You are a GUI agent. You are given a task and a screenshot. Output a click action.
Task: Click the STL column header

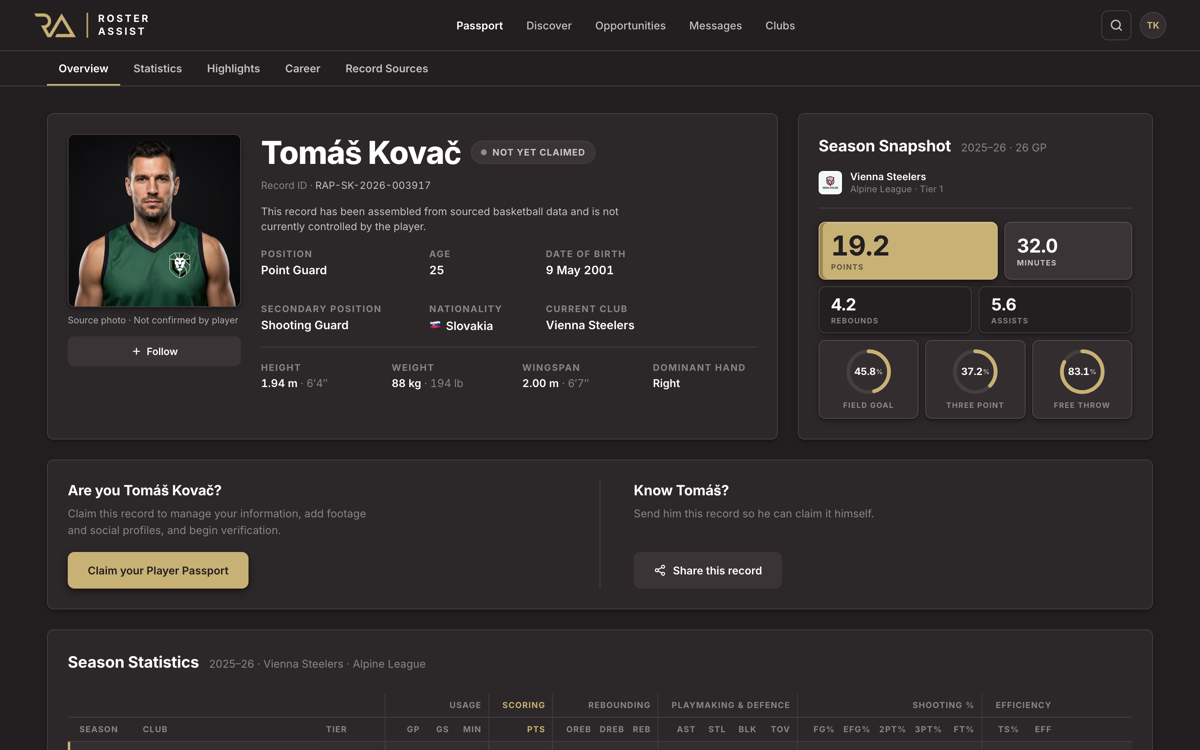click(x=717, y=729)
